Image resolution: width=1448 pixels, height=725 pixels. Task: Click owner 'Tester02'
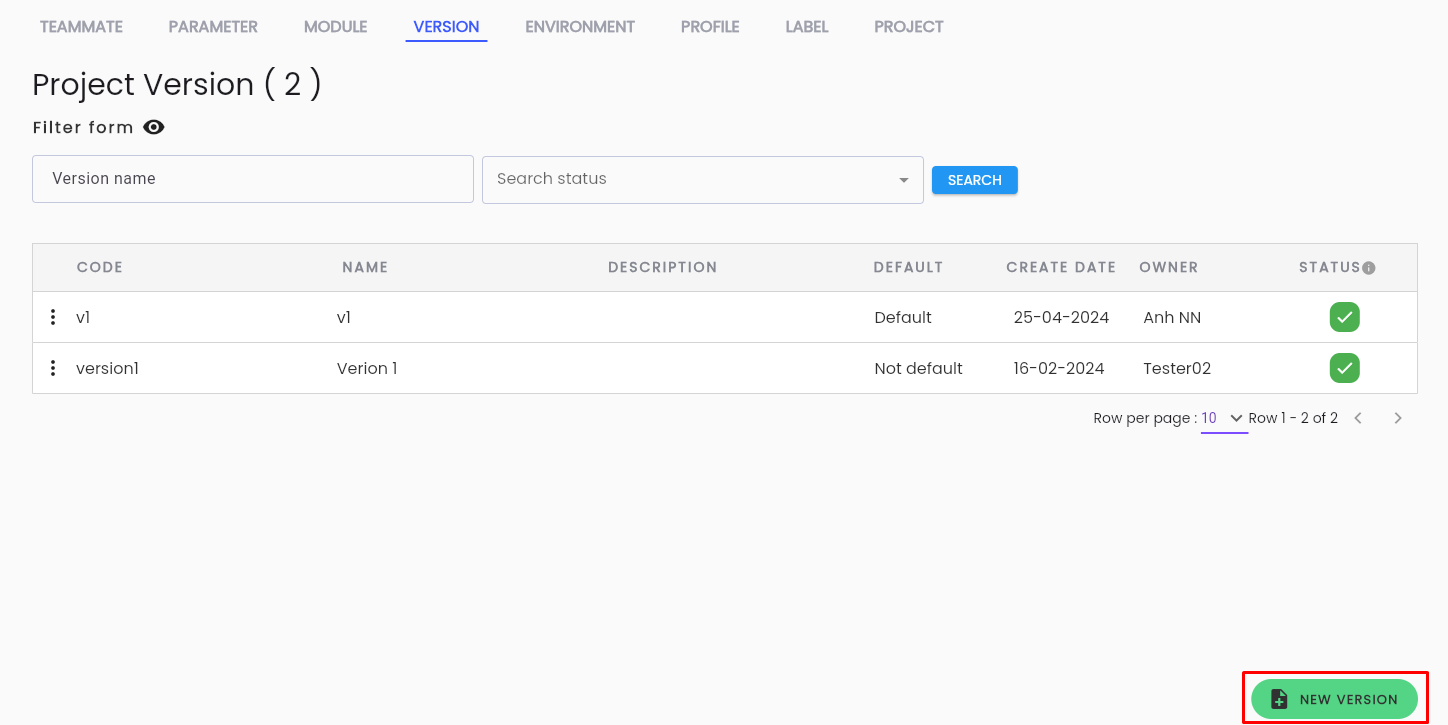click(1177, 368)
